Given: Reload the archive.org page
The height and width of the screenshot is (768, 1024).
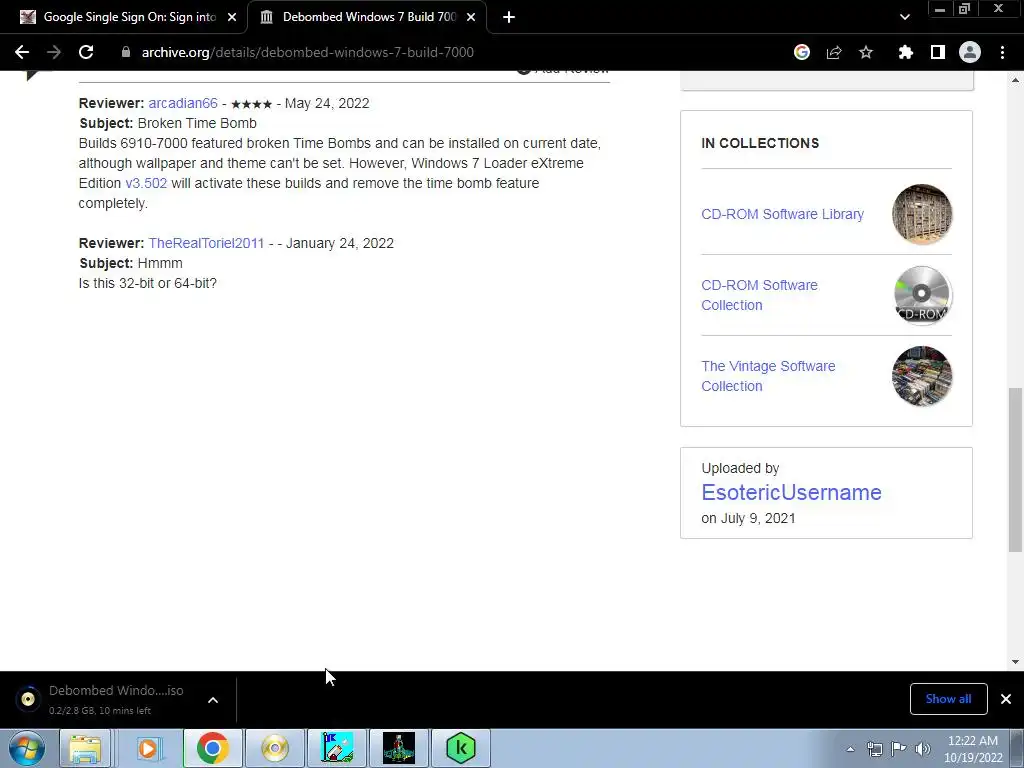Looking at the screenshot, I should click(x=86, y=52).
